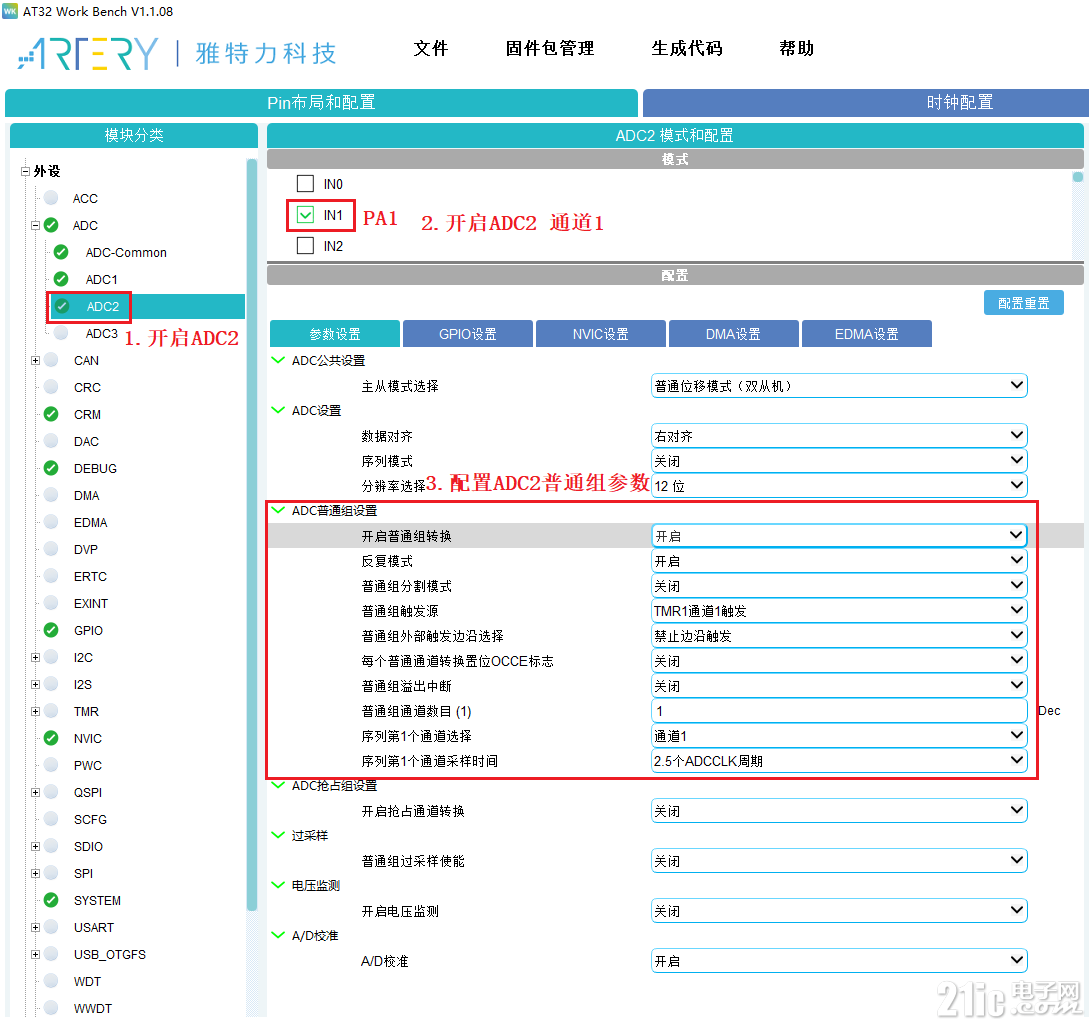
Task: Click the 普通组通道数目 input field
Action: tap(839, 711)
